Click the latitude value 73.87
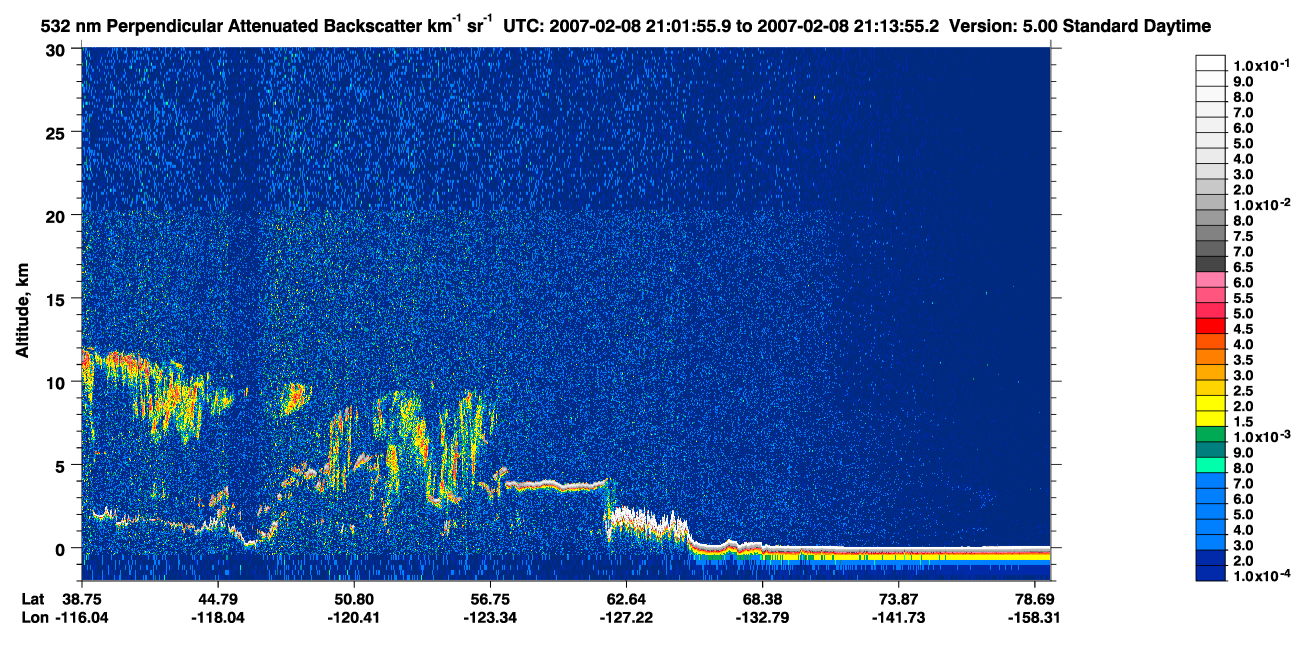 coord(898,599)
